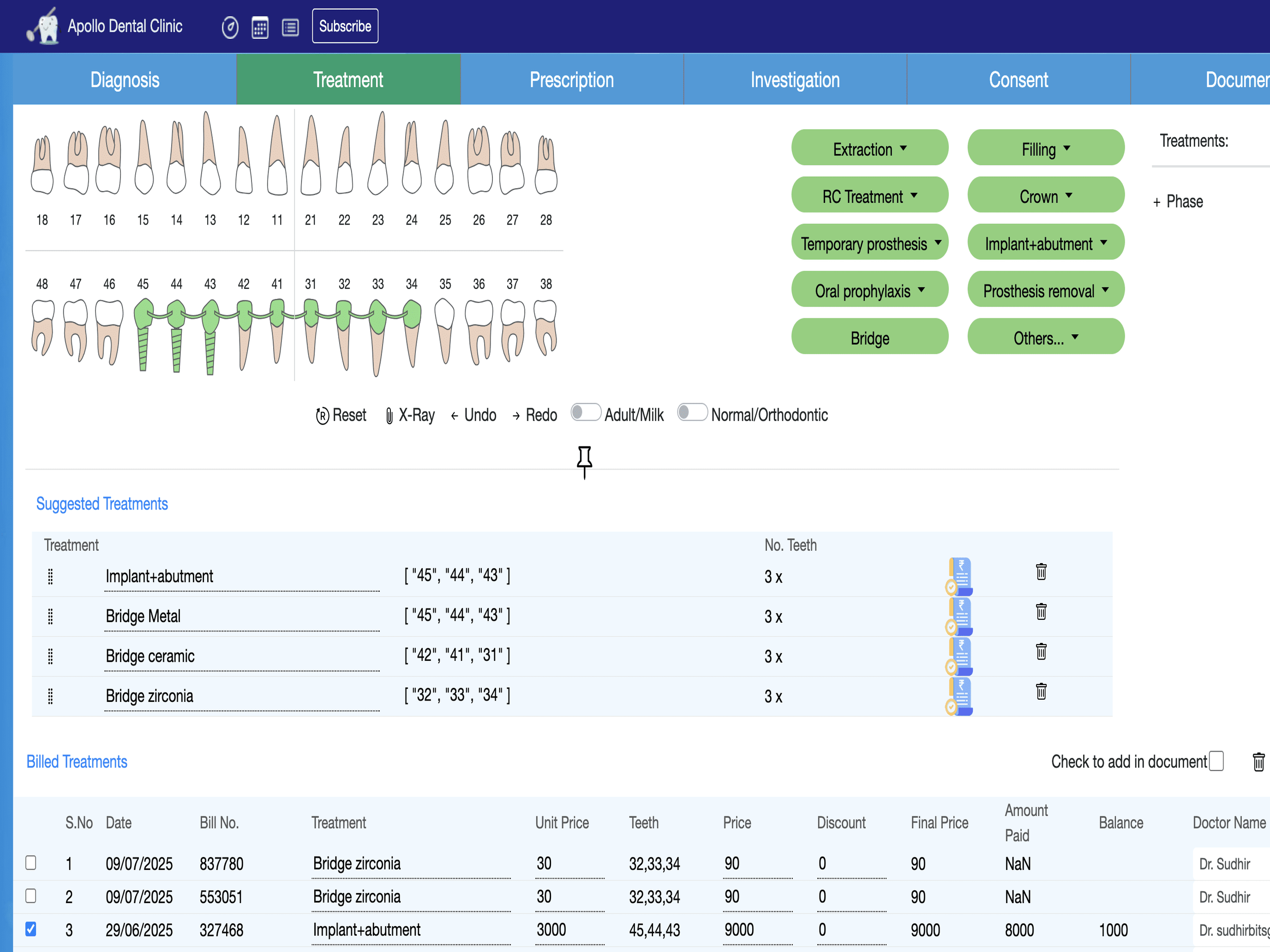Expand the Filling dropdown
Image resolution: width=1270 pixels, height=952 pixels.
pyautogui.click(x=1046, y=148)
